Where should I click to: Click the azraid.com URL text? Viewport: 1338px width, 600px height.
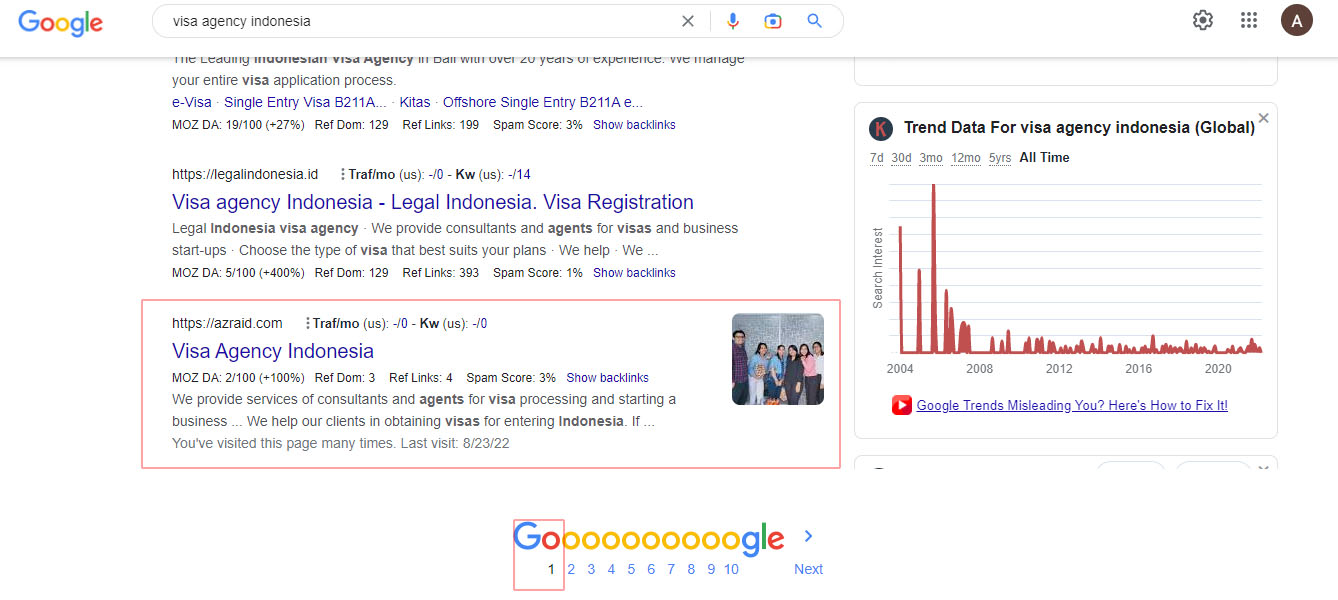(227, 323)
